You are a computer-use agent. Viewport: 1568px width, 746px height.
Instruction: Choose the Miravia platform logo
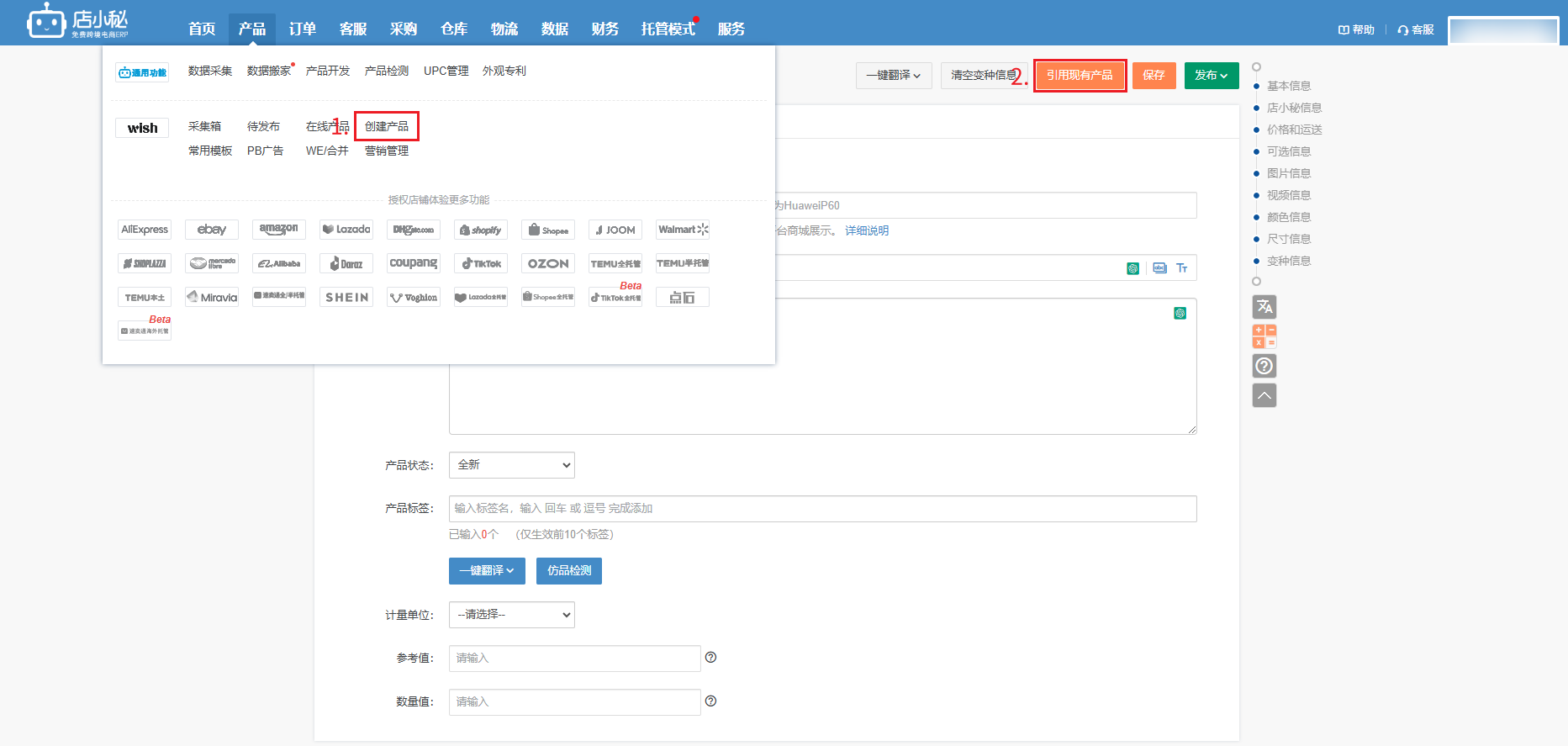(x=212, y=297)
